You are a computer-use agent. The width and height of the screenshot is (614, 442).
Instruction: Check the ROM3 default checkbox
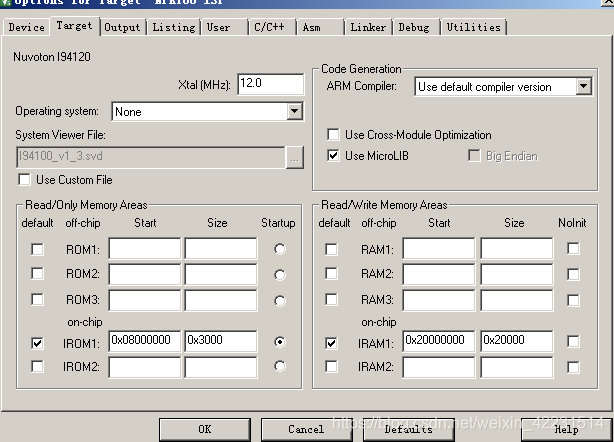[37, 299]
